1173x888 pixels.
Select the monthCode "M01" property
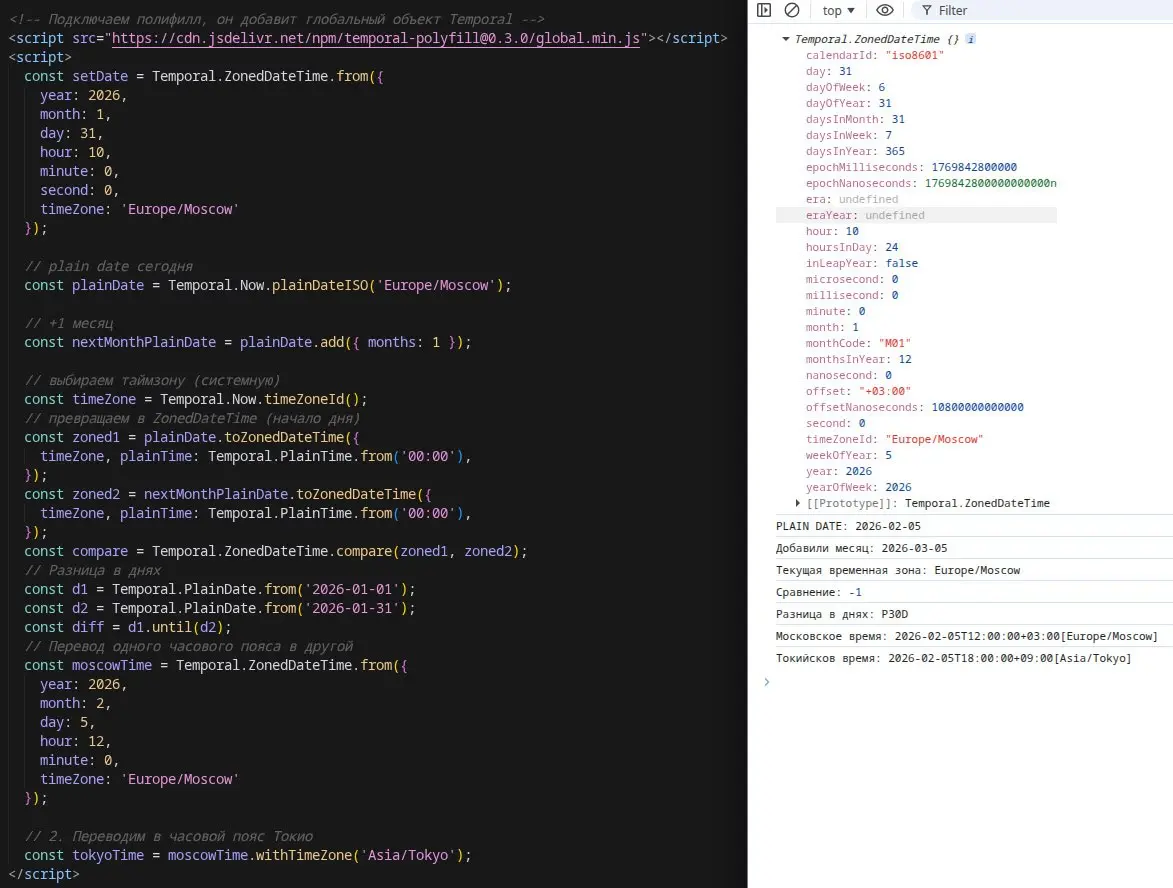(858, 343)
